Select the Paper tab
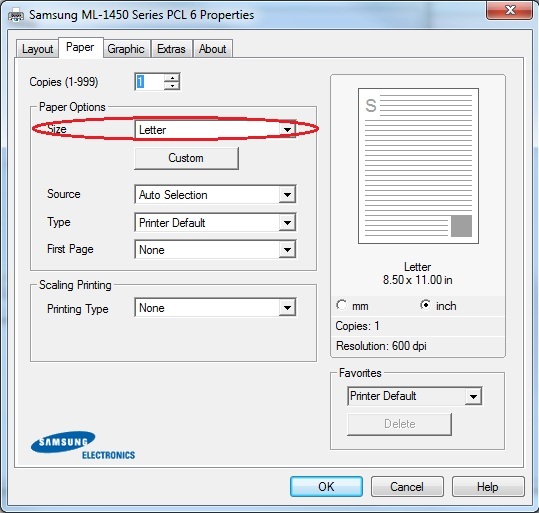Screen dimensions: 539x513 click(x=80, y=47)
